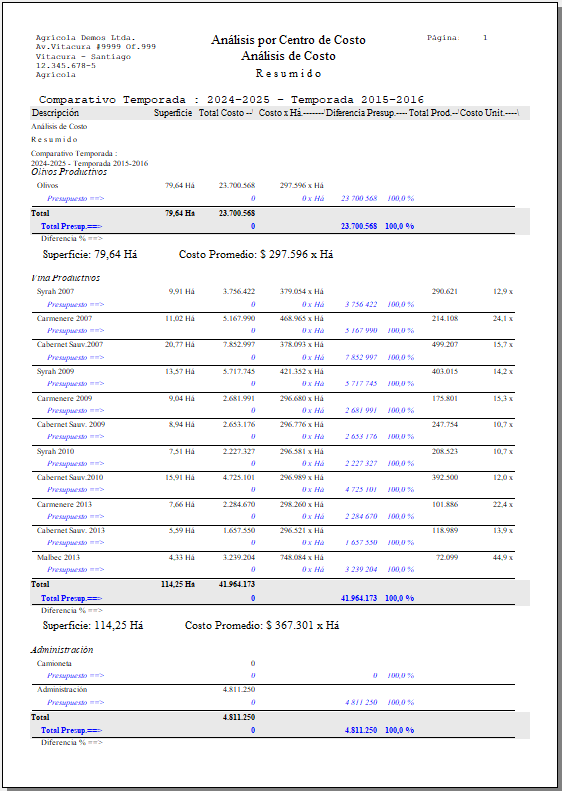Select the unit cost '12,0 x'

point(503,477)
